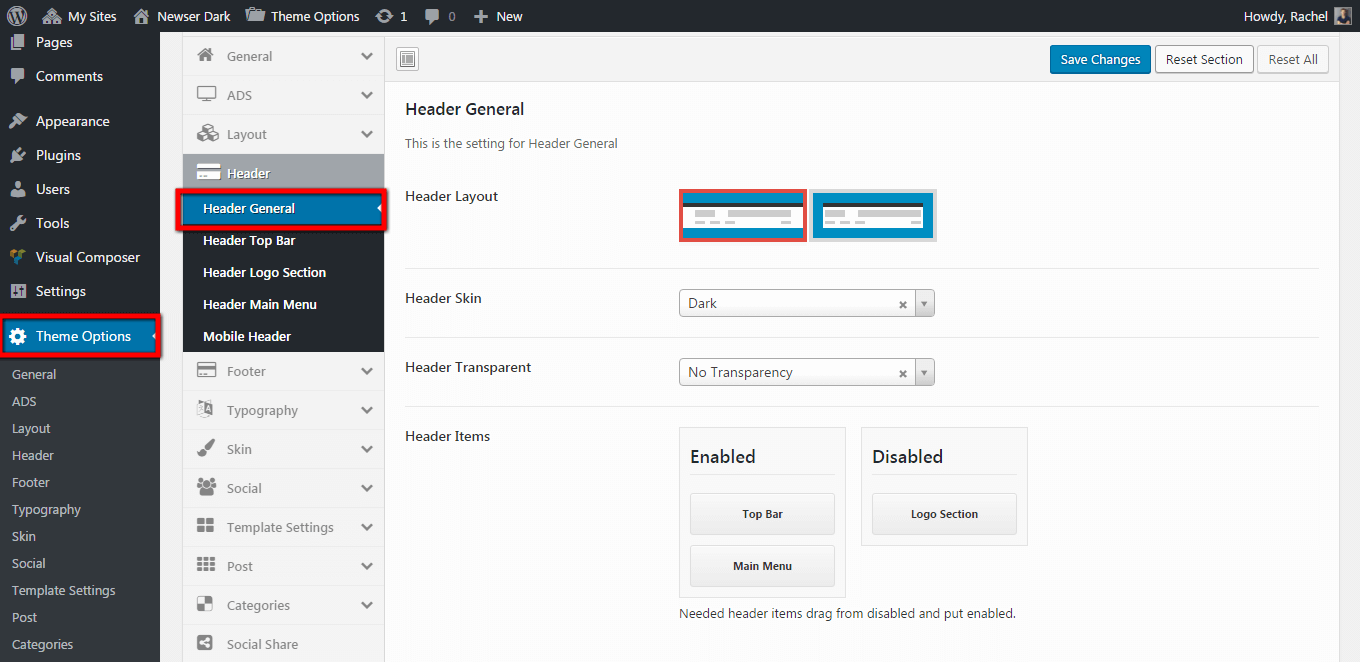Click the Top Bar enabled item

tap(762, 514)
